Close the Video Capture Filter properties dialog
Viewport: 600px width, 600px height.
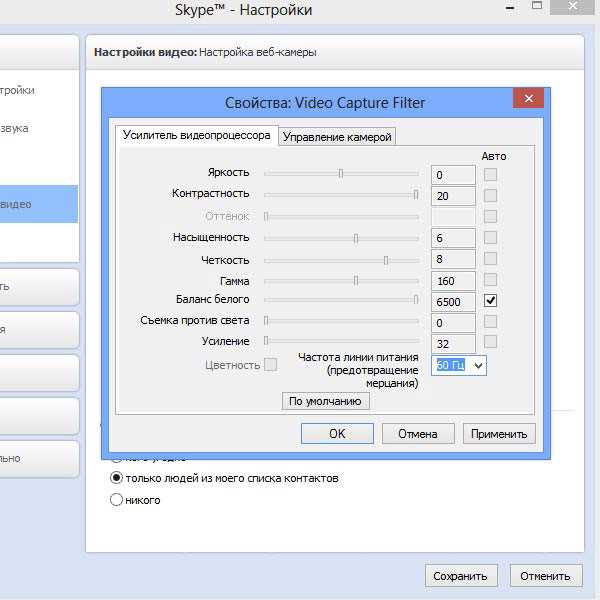point(528,98)
